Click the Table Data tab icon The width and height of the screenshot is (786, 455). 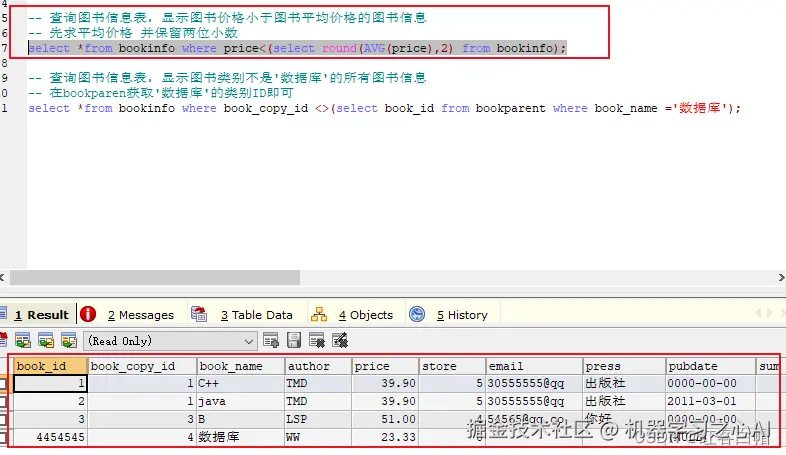[199, 314]
